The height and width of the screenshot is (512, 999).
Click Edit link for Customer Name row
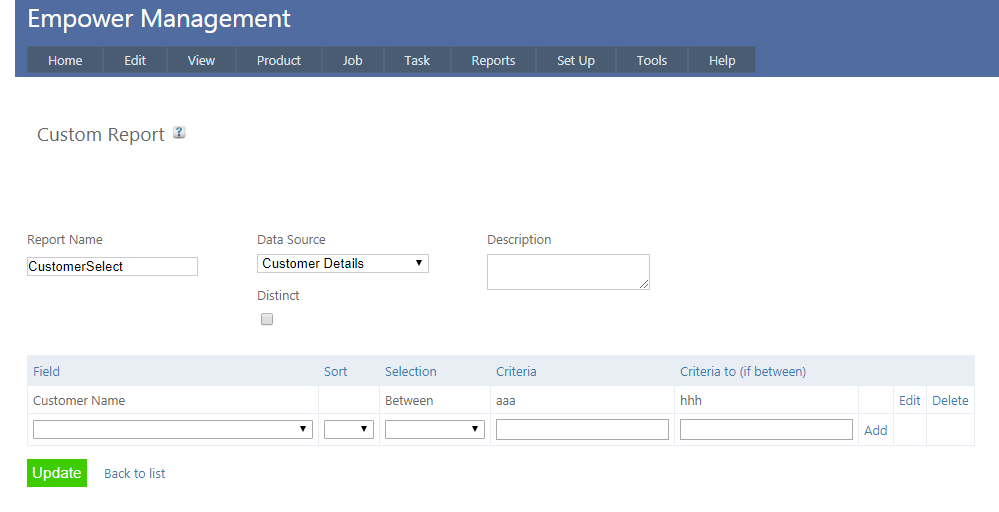909,401
